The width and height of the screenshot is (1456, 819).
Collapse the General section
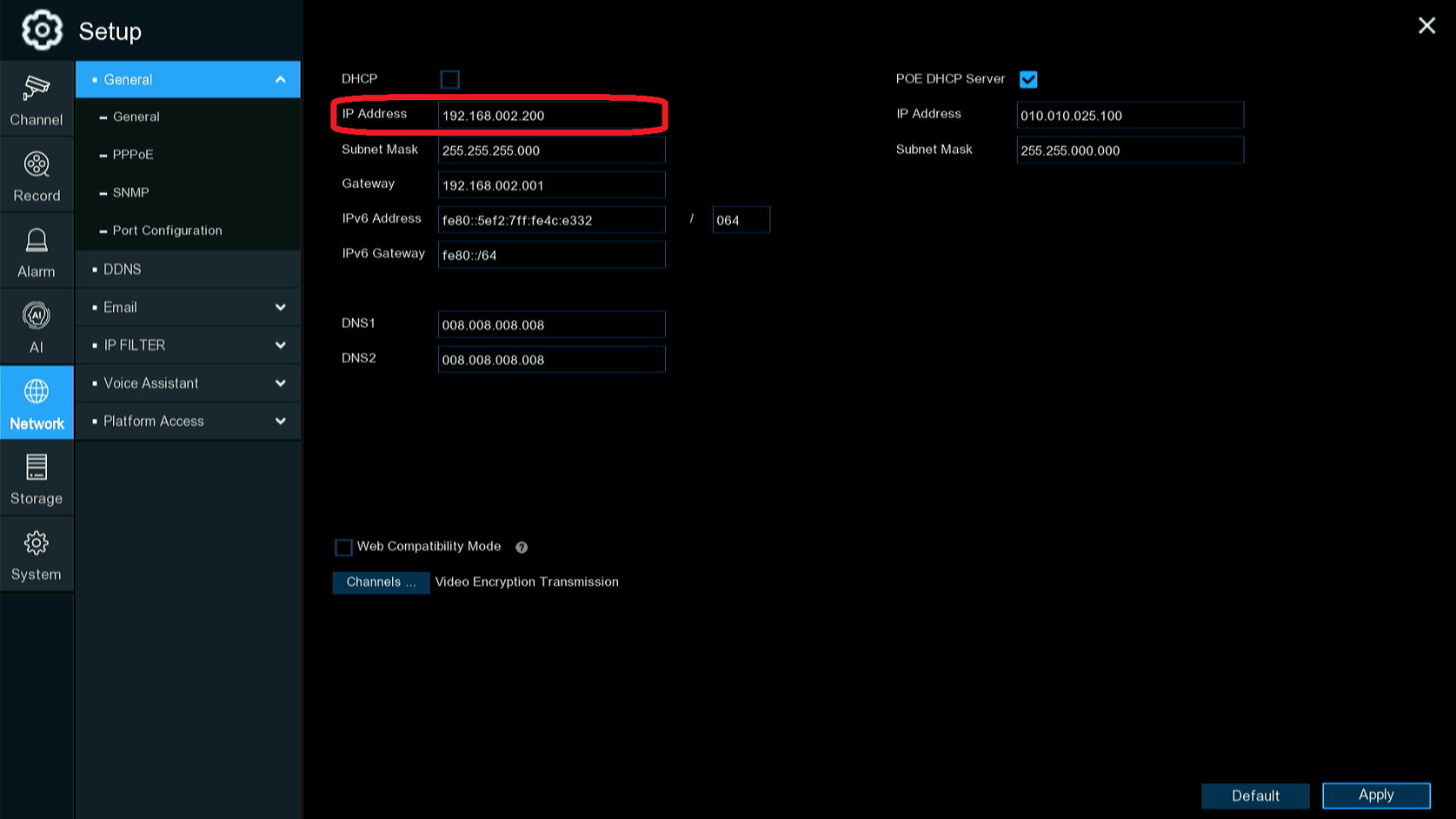click(188, 79)
